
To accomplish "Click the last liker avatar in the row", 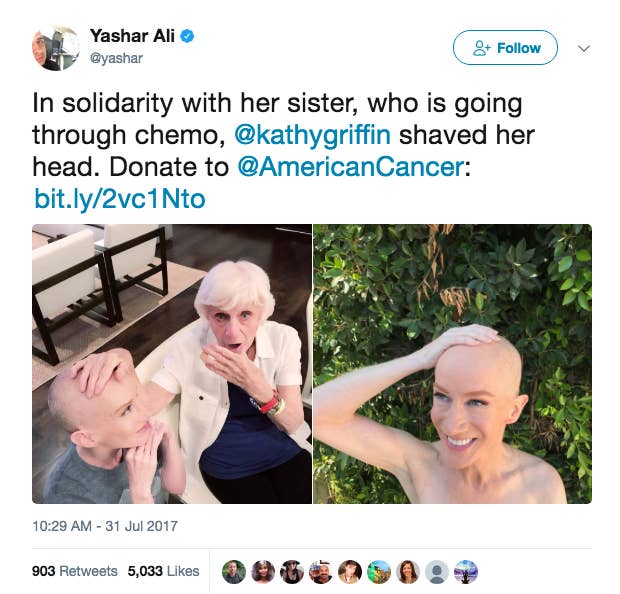I will pos(466,572).
